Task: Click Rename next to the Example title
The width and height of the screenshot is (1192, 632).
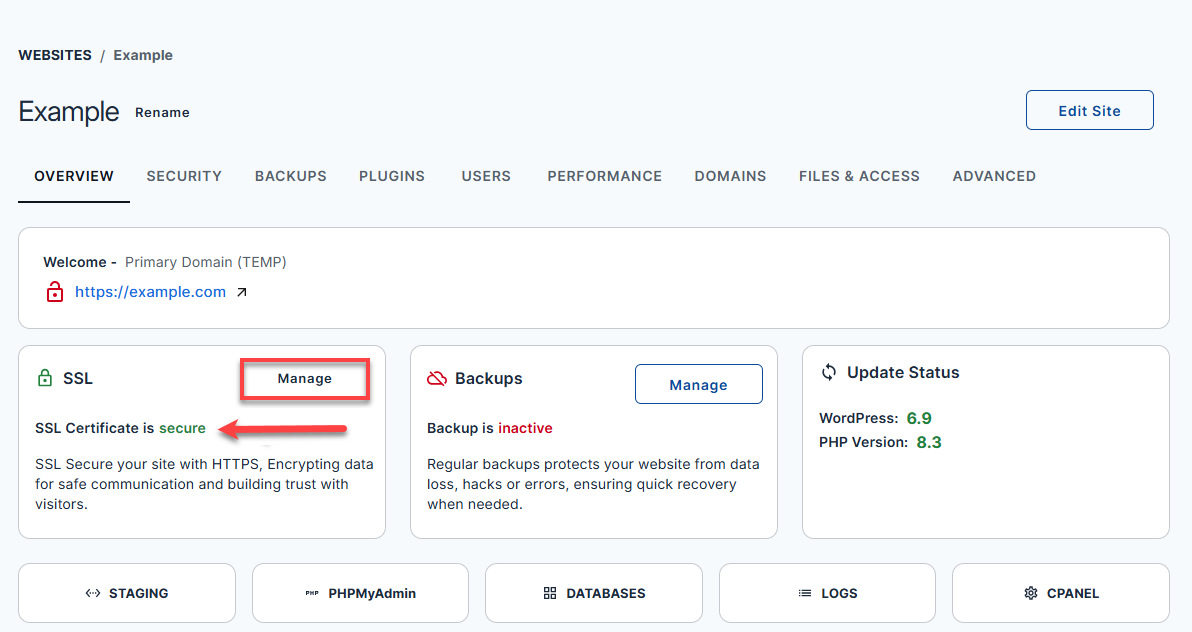Action: point(162,113)
